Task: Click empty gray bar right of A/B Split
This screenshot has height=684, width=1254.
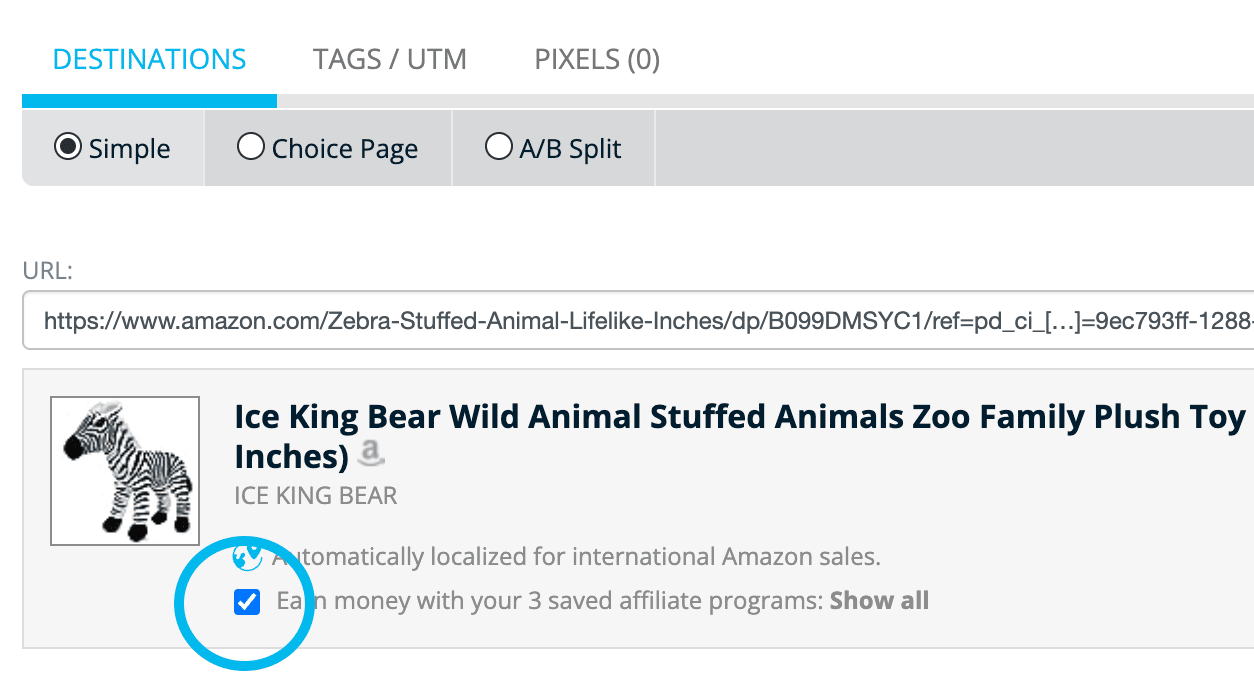Action: pyautogui.click(x=950, y=148)
